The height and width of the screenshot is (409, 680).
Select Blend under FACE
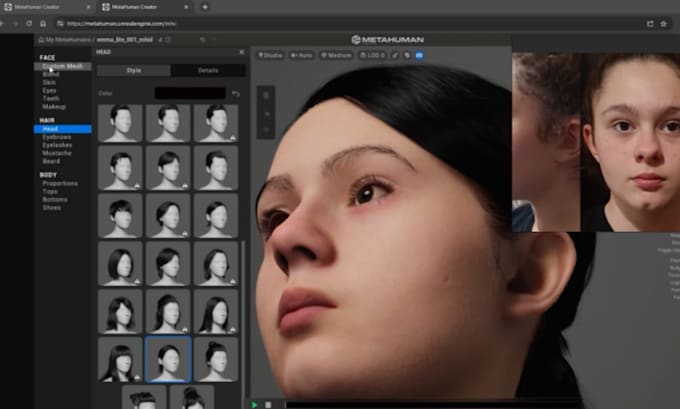click(x=51, y=74)
